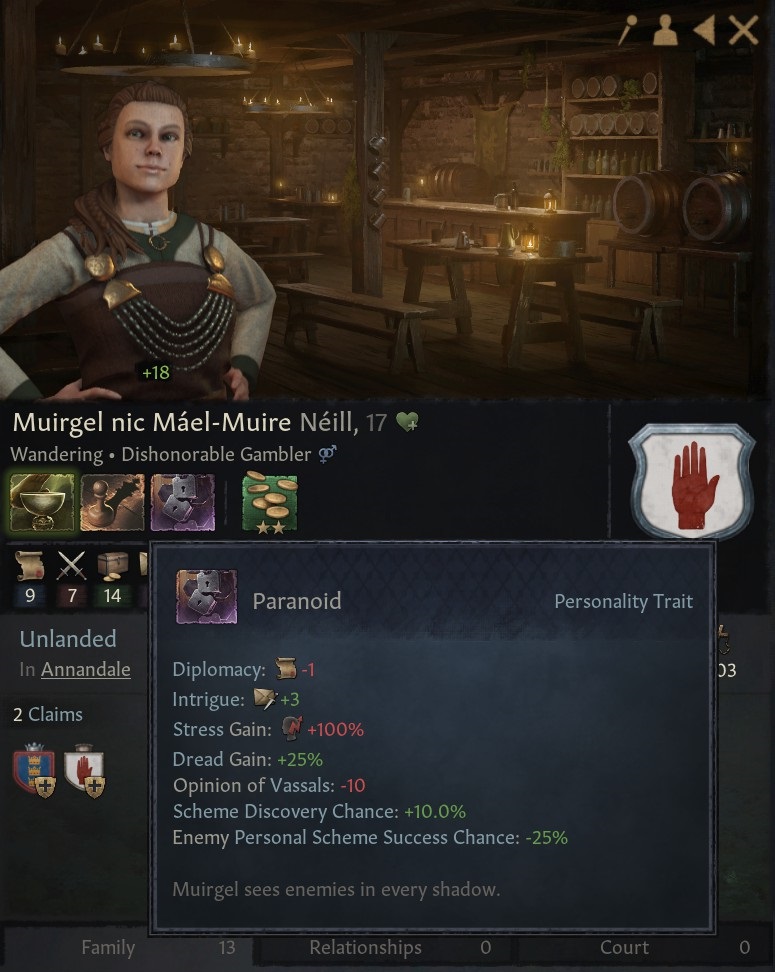Select the chess pawn personality trait icon
Screen dimensions: 775x972
pyautogui.click(x=112, y=503)
